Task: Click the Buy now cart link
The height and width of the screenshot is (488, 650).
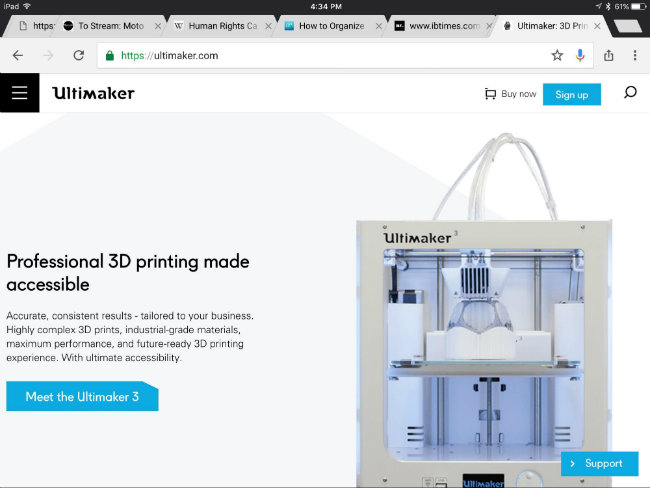Action: (x=510, y=94)
